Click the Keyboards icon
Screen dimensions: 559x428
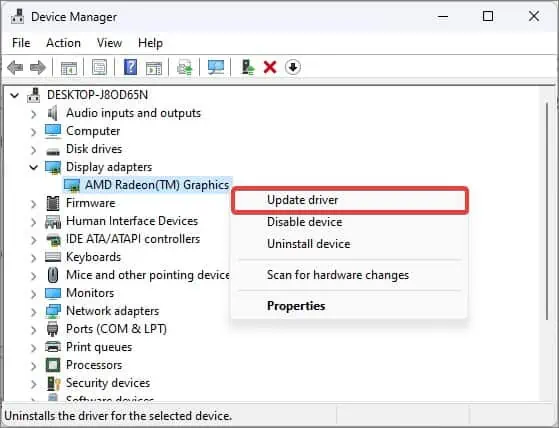pyautogui.click(x=53, y=257)
